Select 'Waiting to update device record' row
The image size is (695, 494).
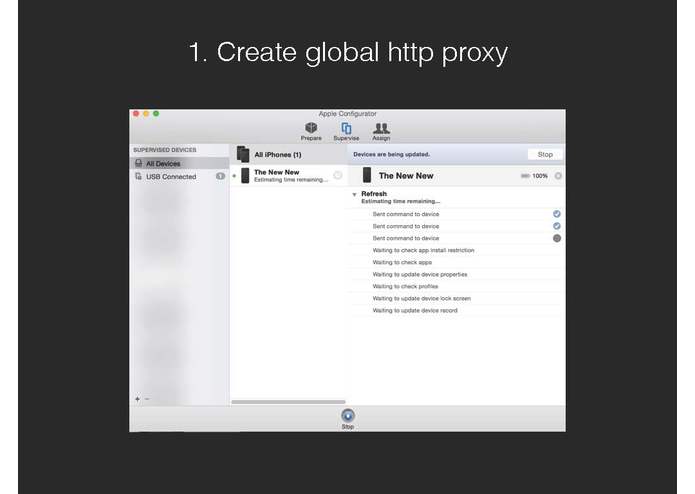pos(457,311)
